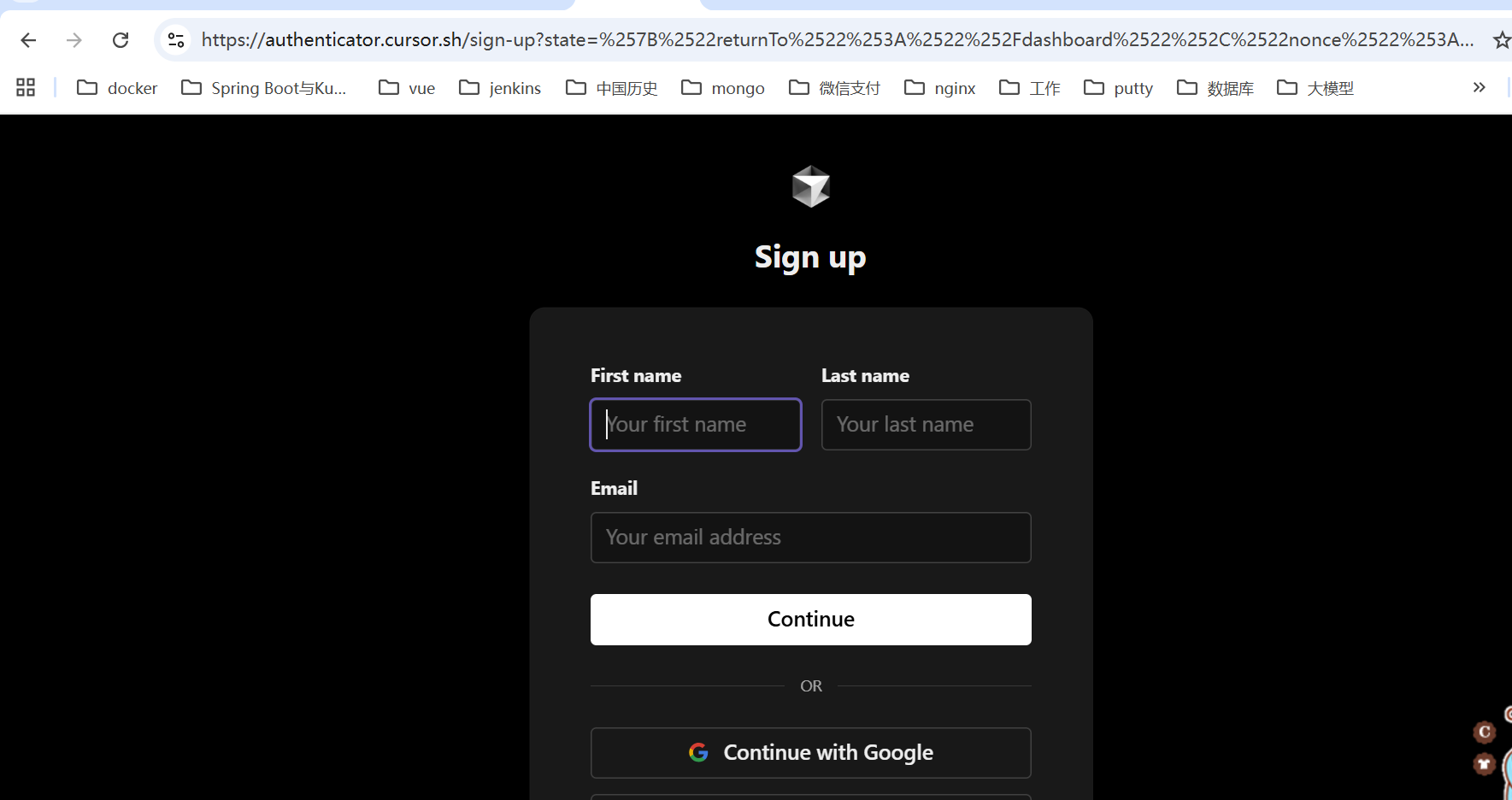Expand hidden bookmarks with double chevron

point(1479,87)
